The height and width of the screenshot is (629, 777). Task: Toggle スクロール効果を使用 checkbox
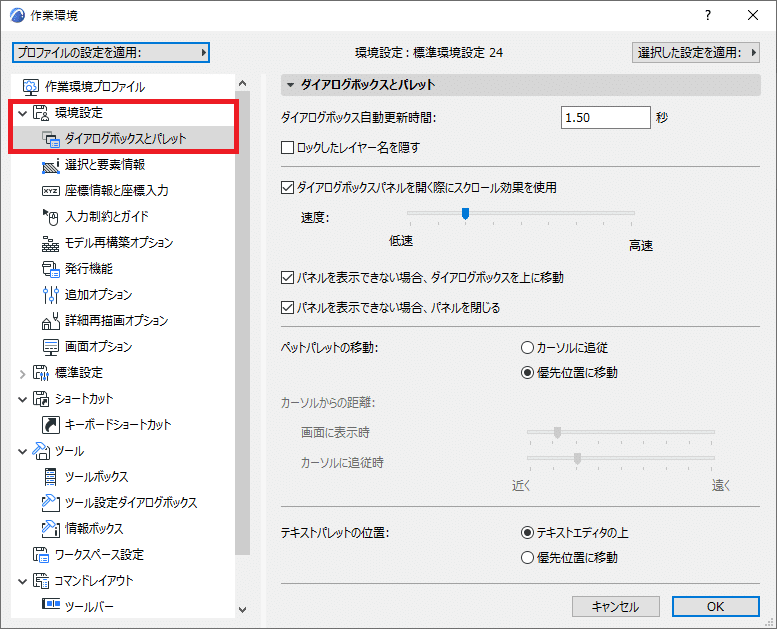click(287, 187)
